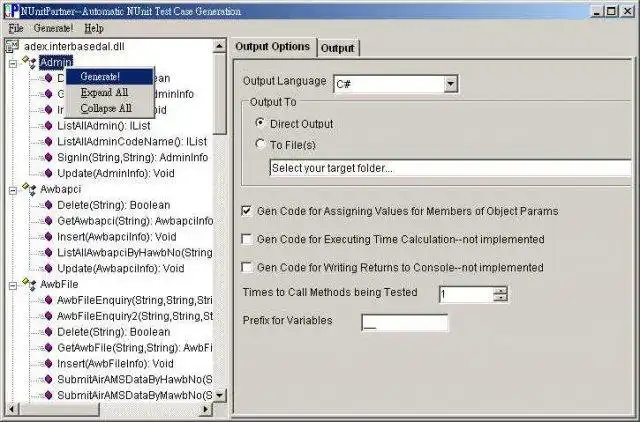
Task: Collapse the AwbFile tree node
Action: pos(13,286)
